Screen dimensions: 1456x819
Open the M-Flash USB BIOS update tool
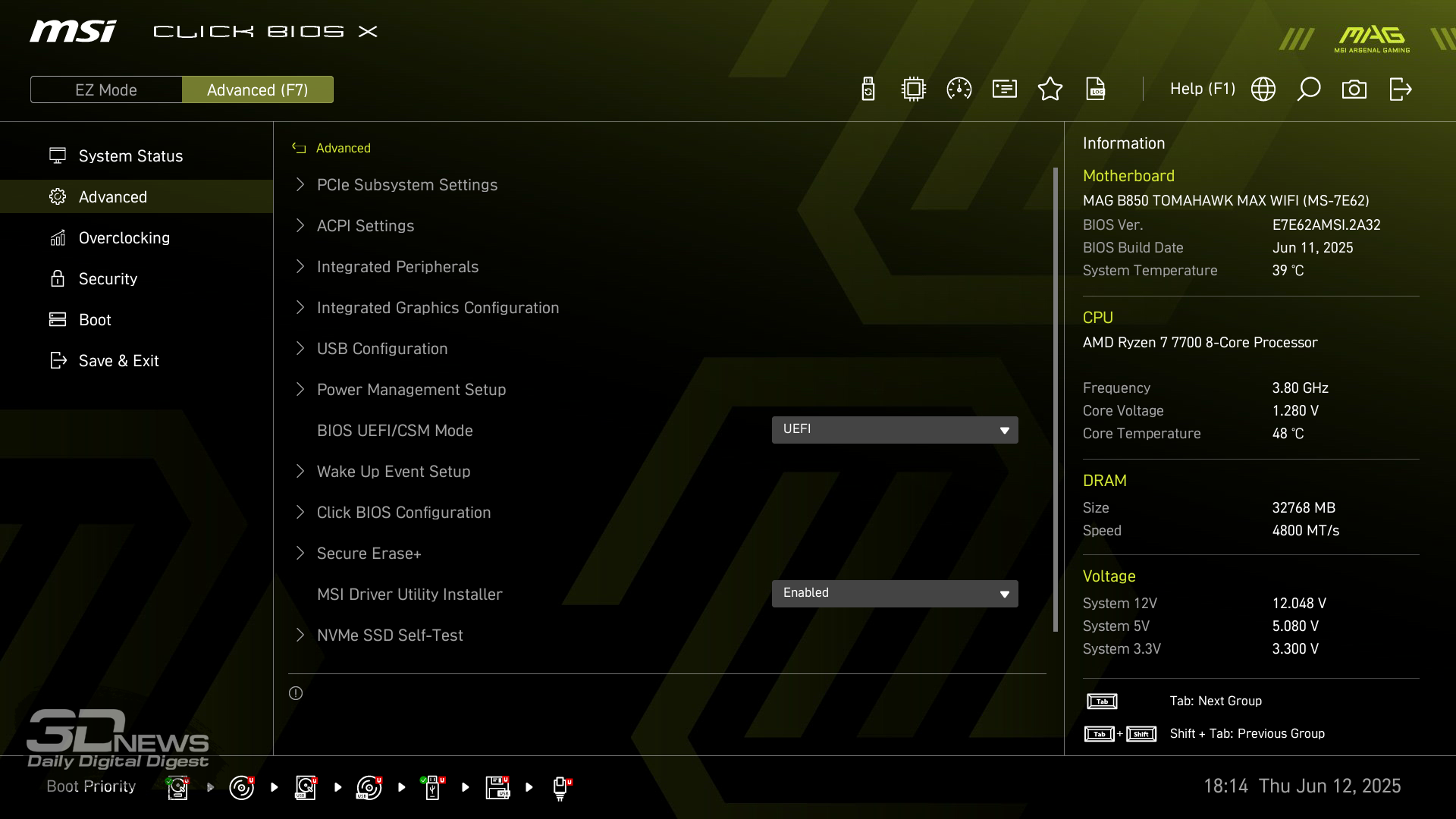868,89
